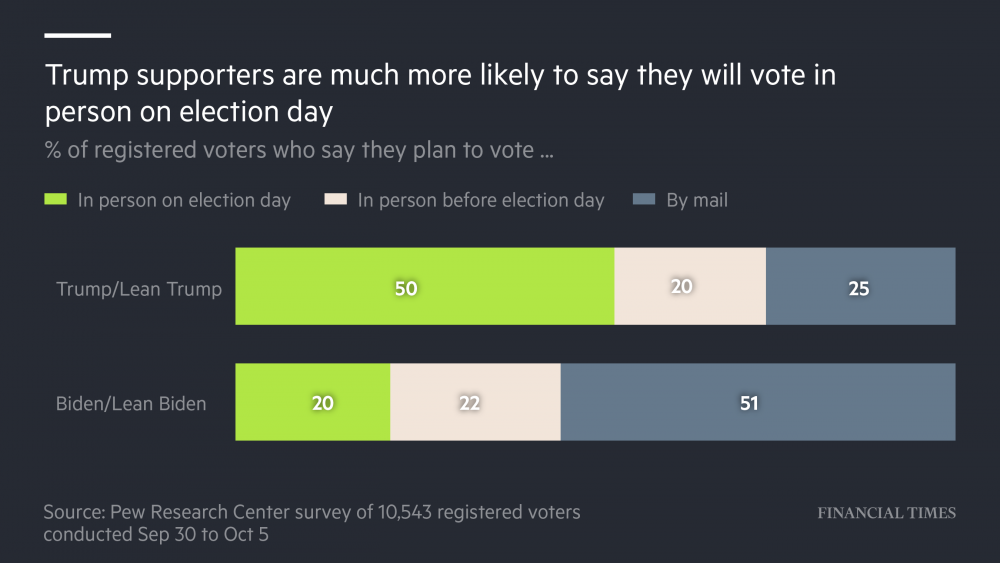Click the cream before election day swatch
Screen dimensions: 1000x563
click(334, 200)
